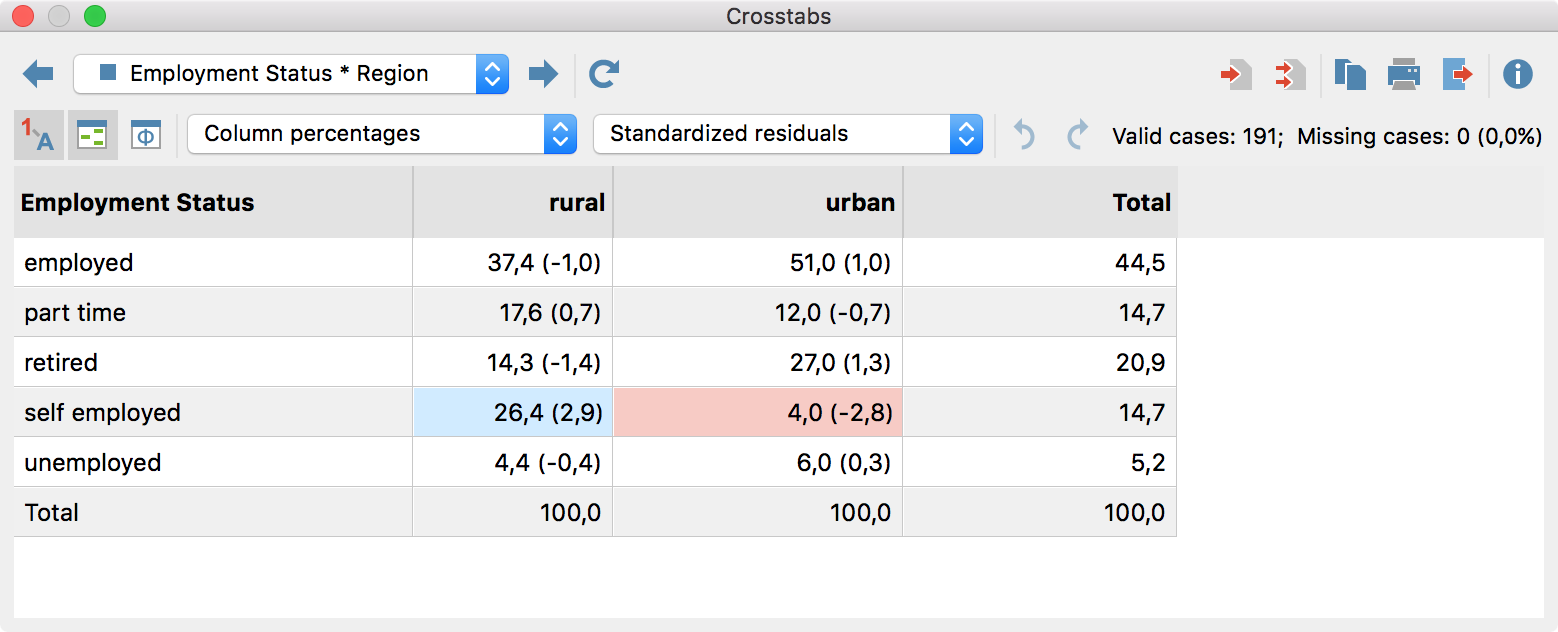Viewport: 1558px width, 632px height.
Task: Copy the crosstab to the clipboard
Action: (1350, 75)
